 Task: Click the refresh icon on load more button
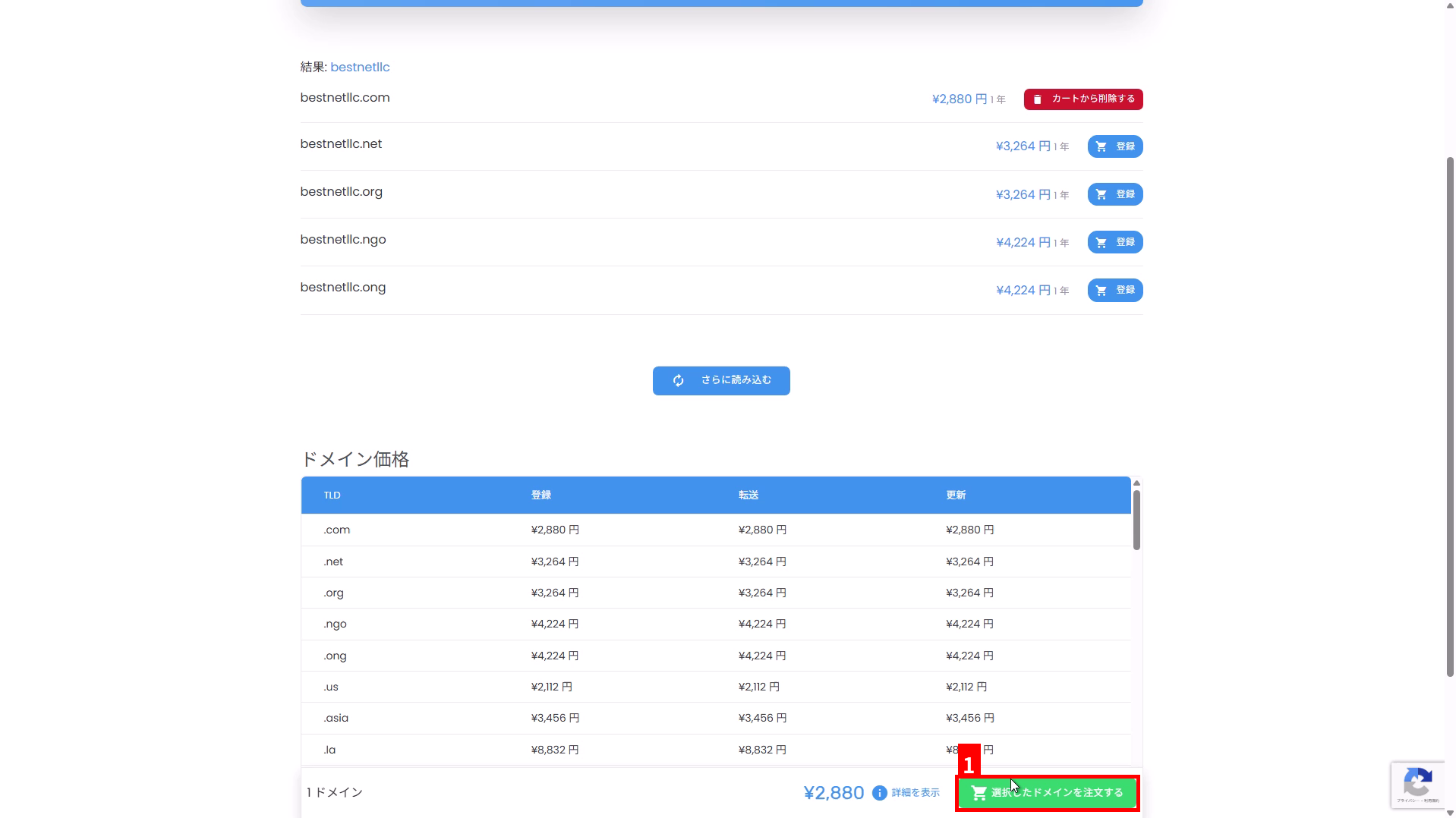click(678, 381)
